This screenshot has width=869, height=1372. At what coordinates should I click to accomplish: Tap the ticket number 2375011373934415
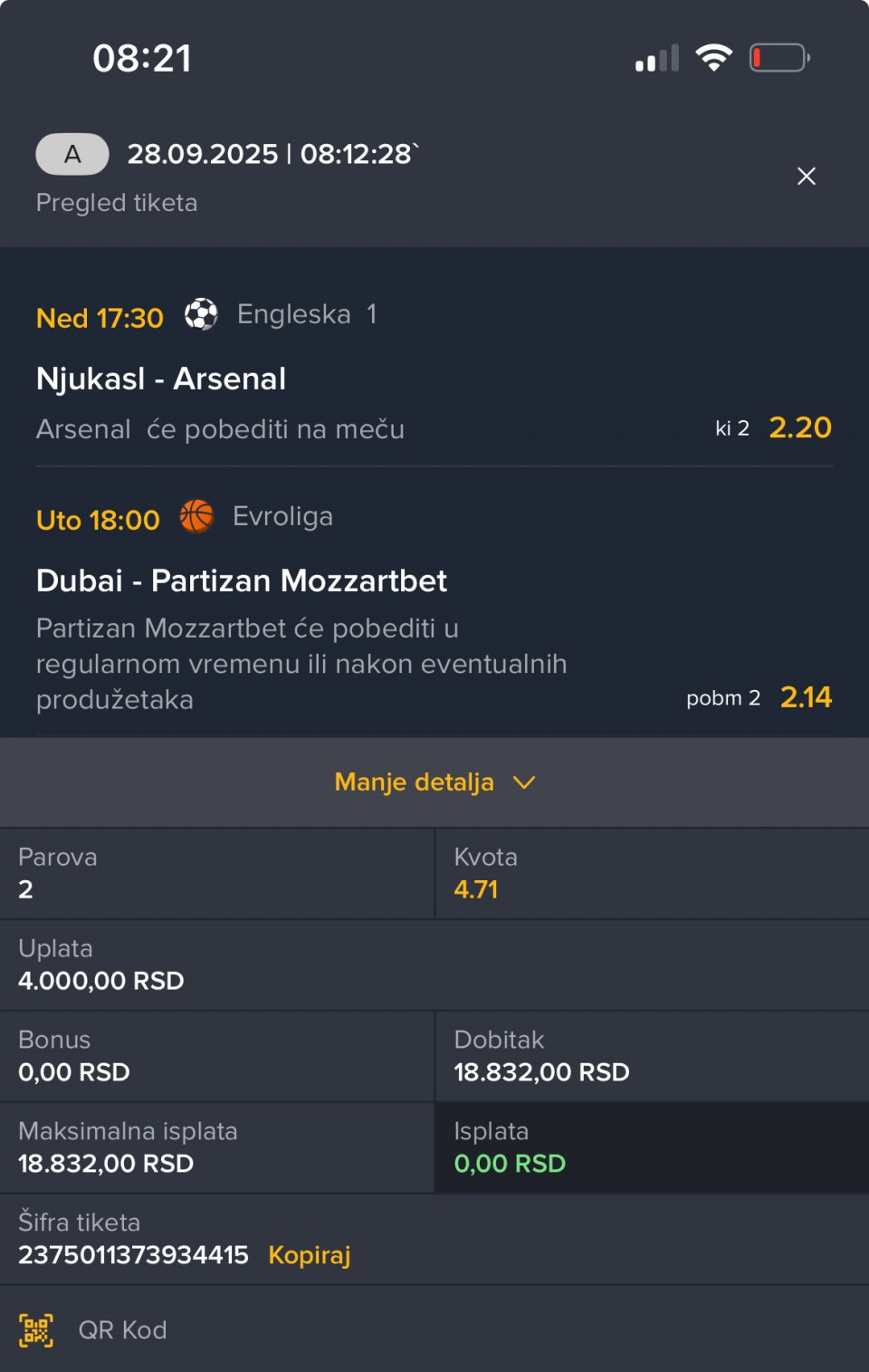point(133,1255)
